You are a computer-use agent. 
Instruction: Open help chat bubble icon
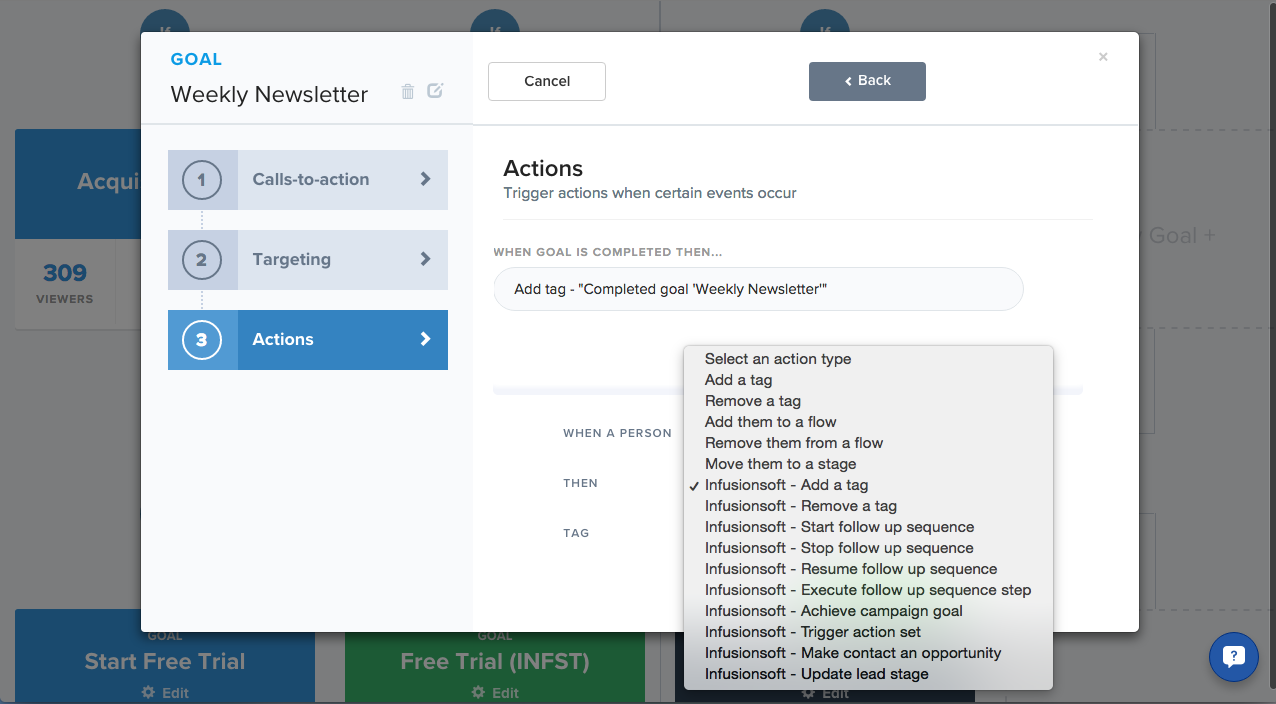click(1234, 657)
